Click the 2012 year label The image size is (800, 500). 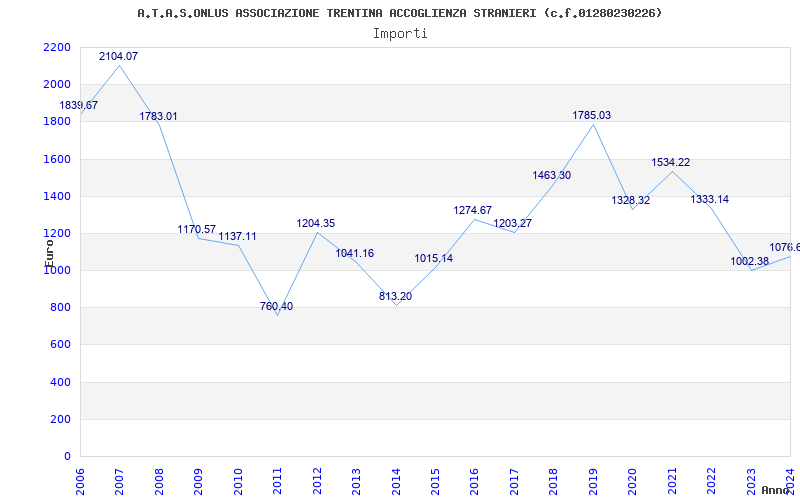[x=317, y=481]
